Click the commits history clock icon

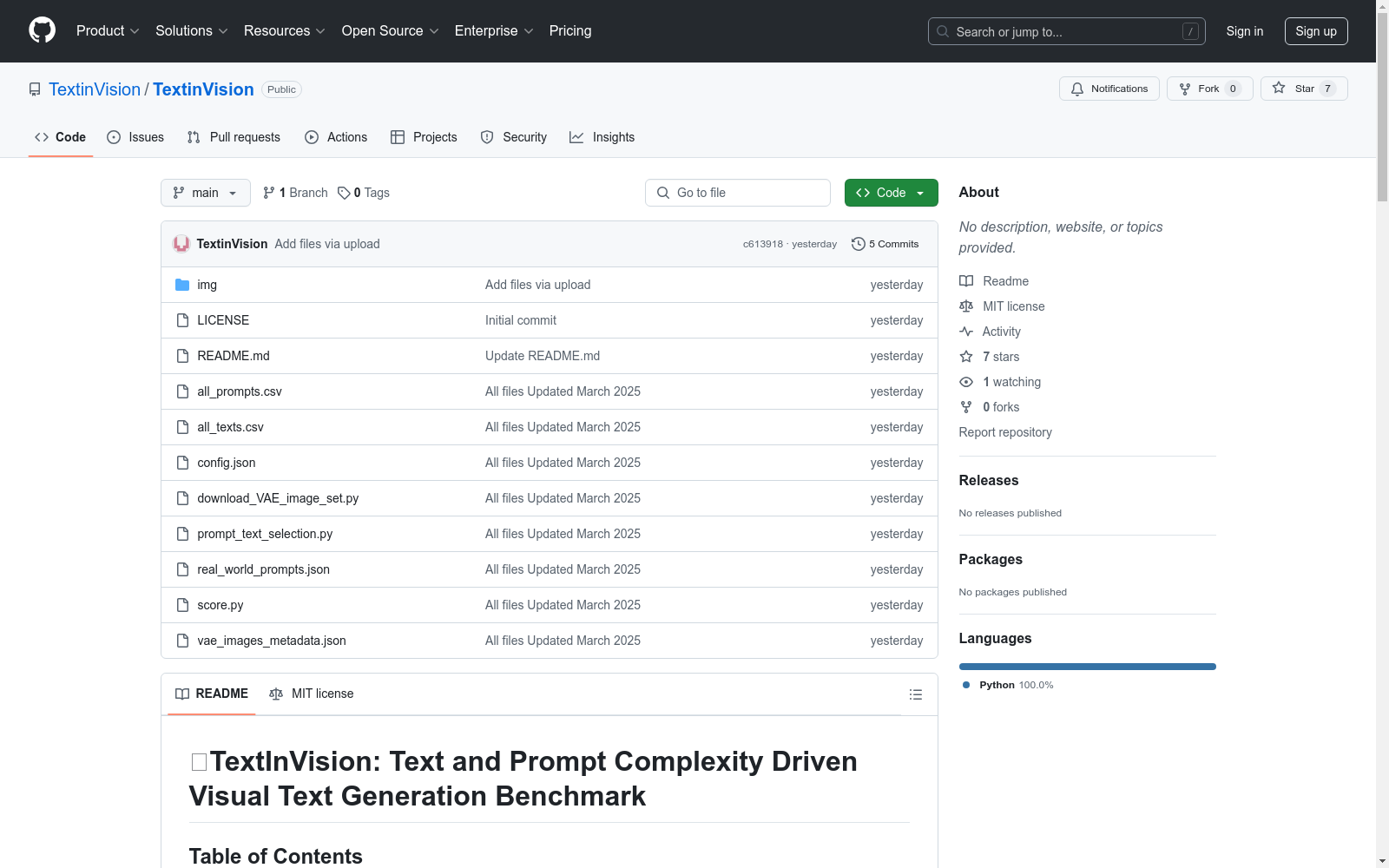859,244
